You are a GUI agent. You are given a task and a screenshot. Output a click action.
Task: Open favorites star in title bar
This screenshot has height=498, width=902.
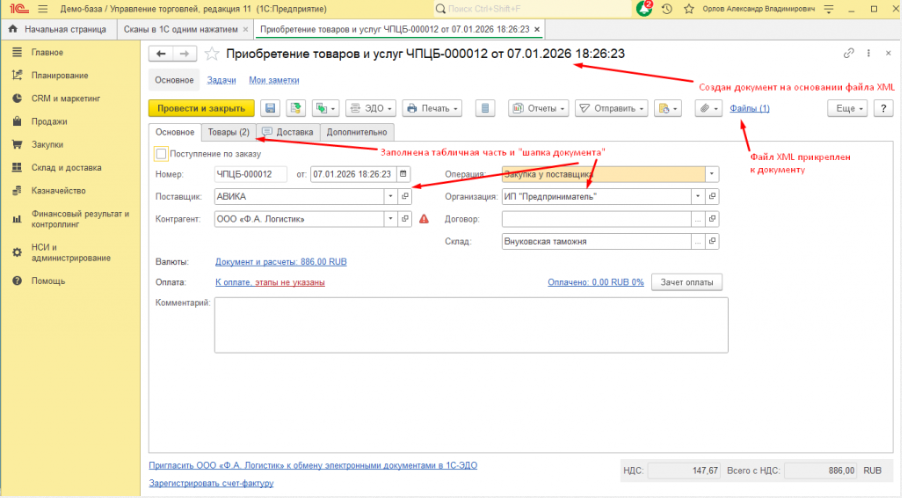pyautogui.click(x=689, y=9)
